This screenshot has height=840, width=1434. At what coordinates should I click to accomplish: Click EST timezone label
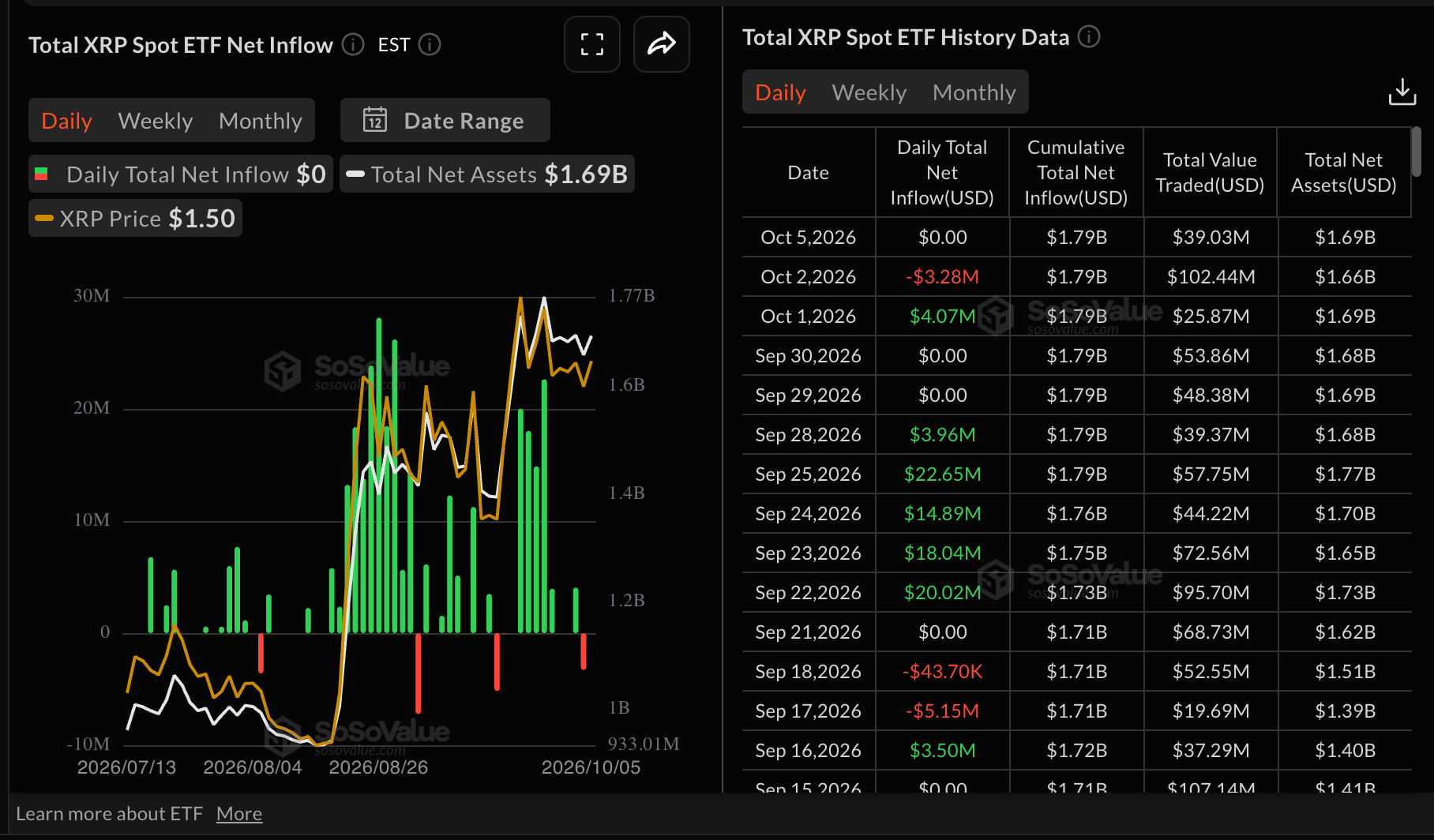394,44
